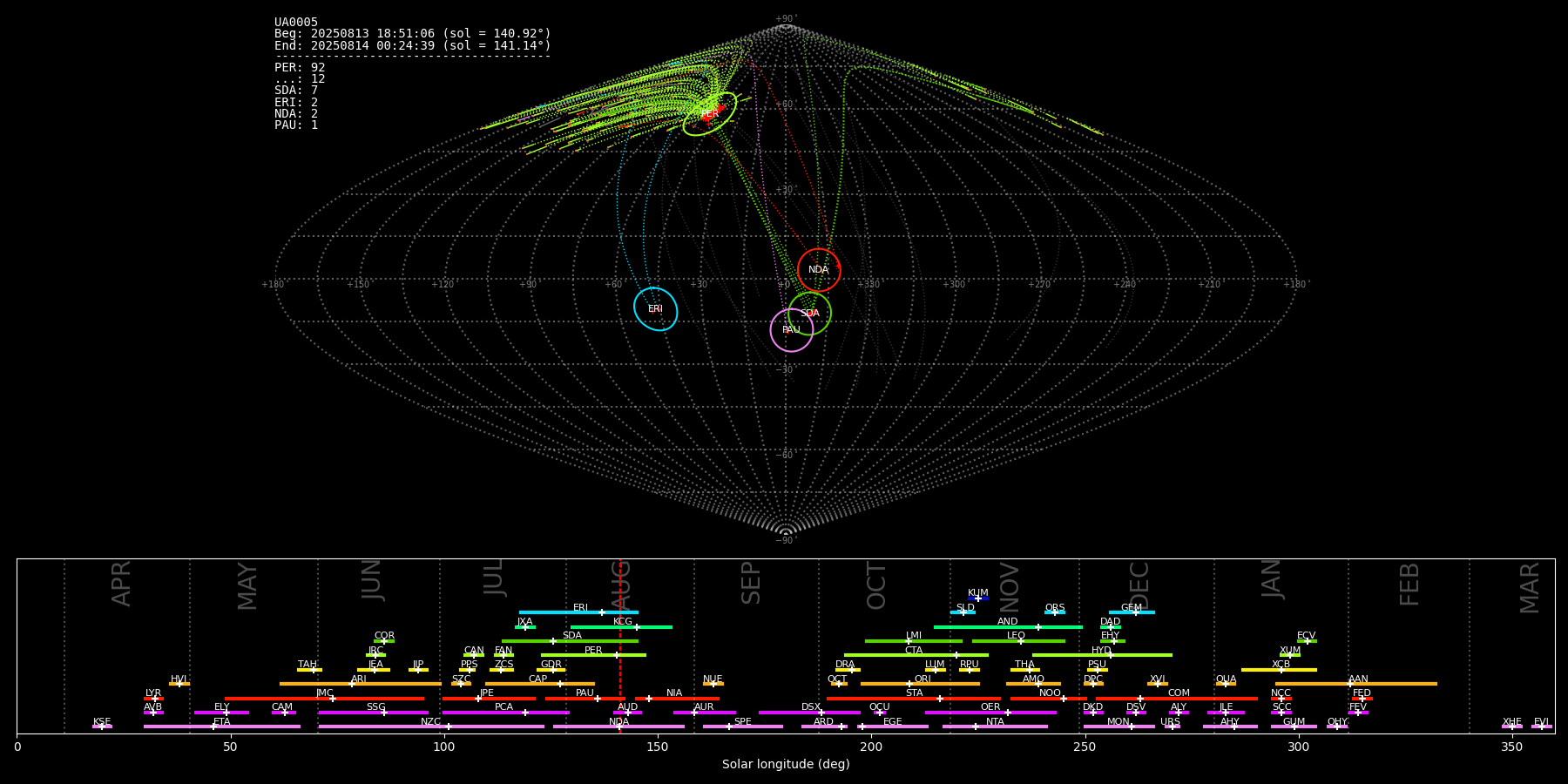Screen dimensions: 1568x784
Task: Click the COM shower label in the timeline
Action: coord(1179,693)
